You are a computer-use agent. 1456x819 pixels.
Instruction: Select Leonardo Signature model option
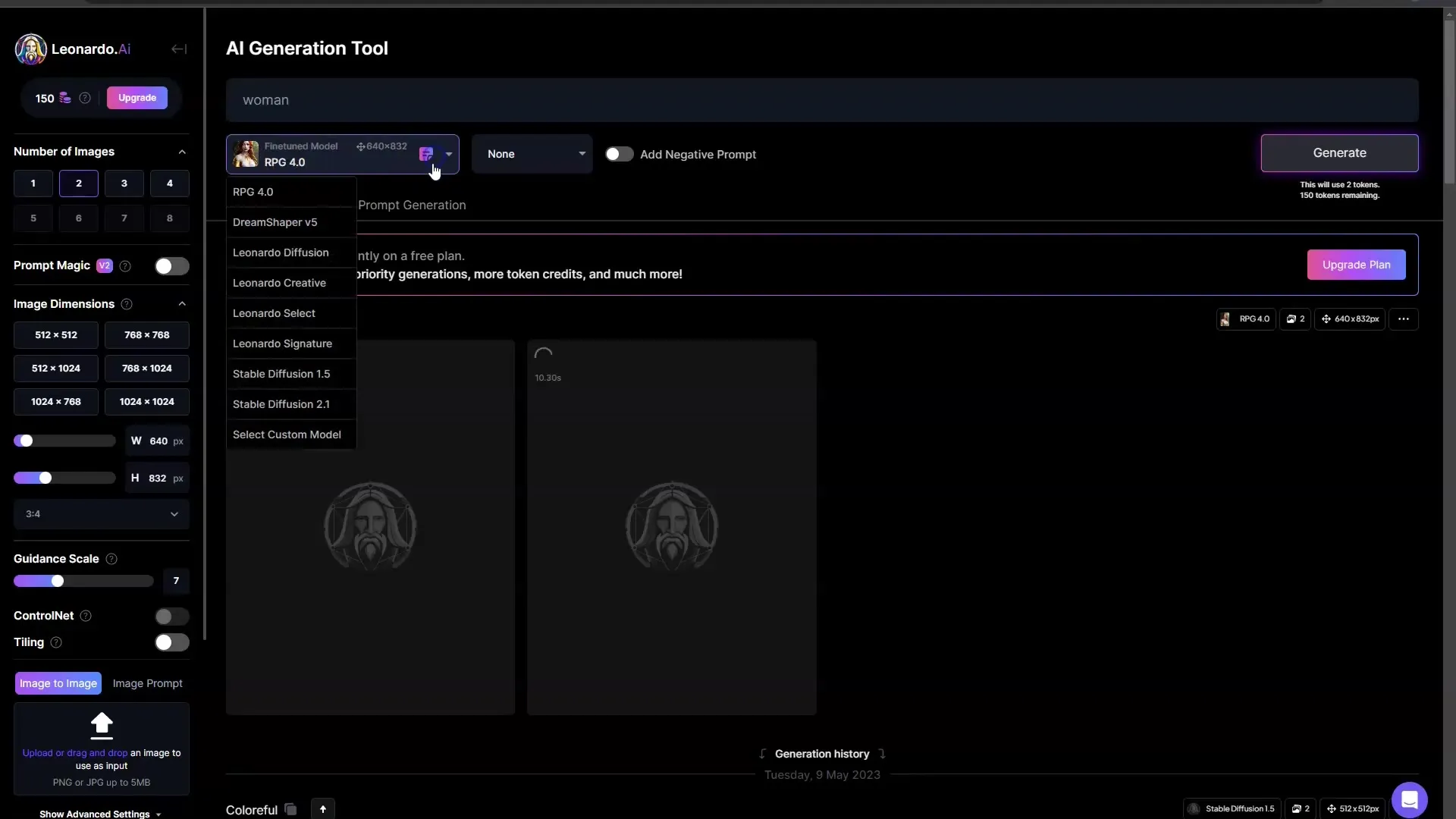[x=282, y=343]
